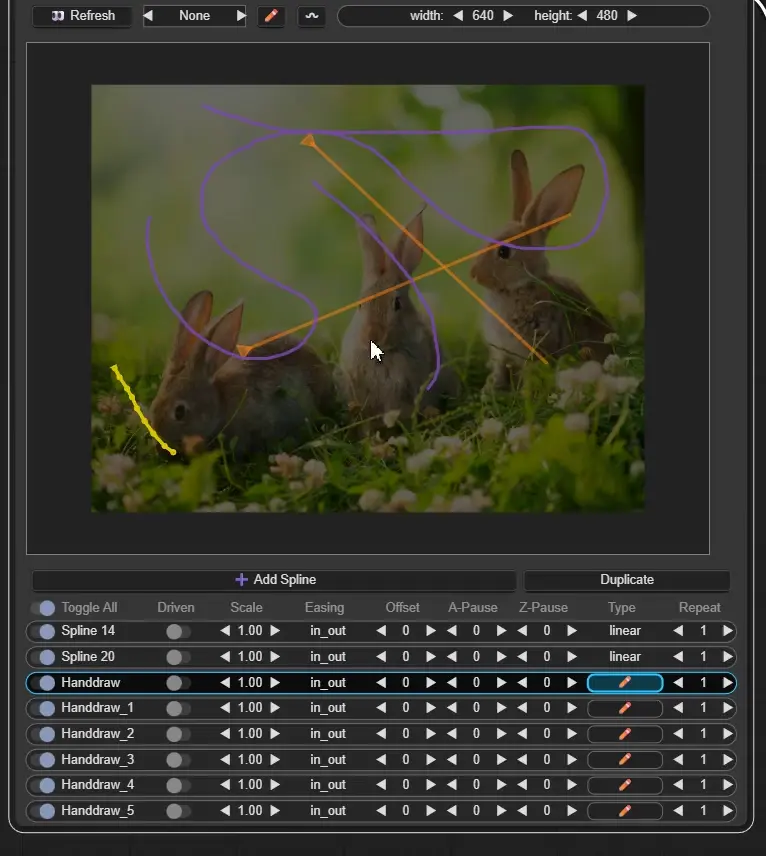Viewport: 766px width, 856px height.
Task: Toggle Handdraw_1 enable switch
Action: 44,708
